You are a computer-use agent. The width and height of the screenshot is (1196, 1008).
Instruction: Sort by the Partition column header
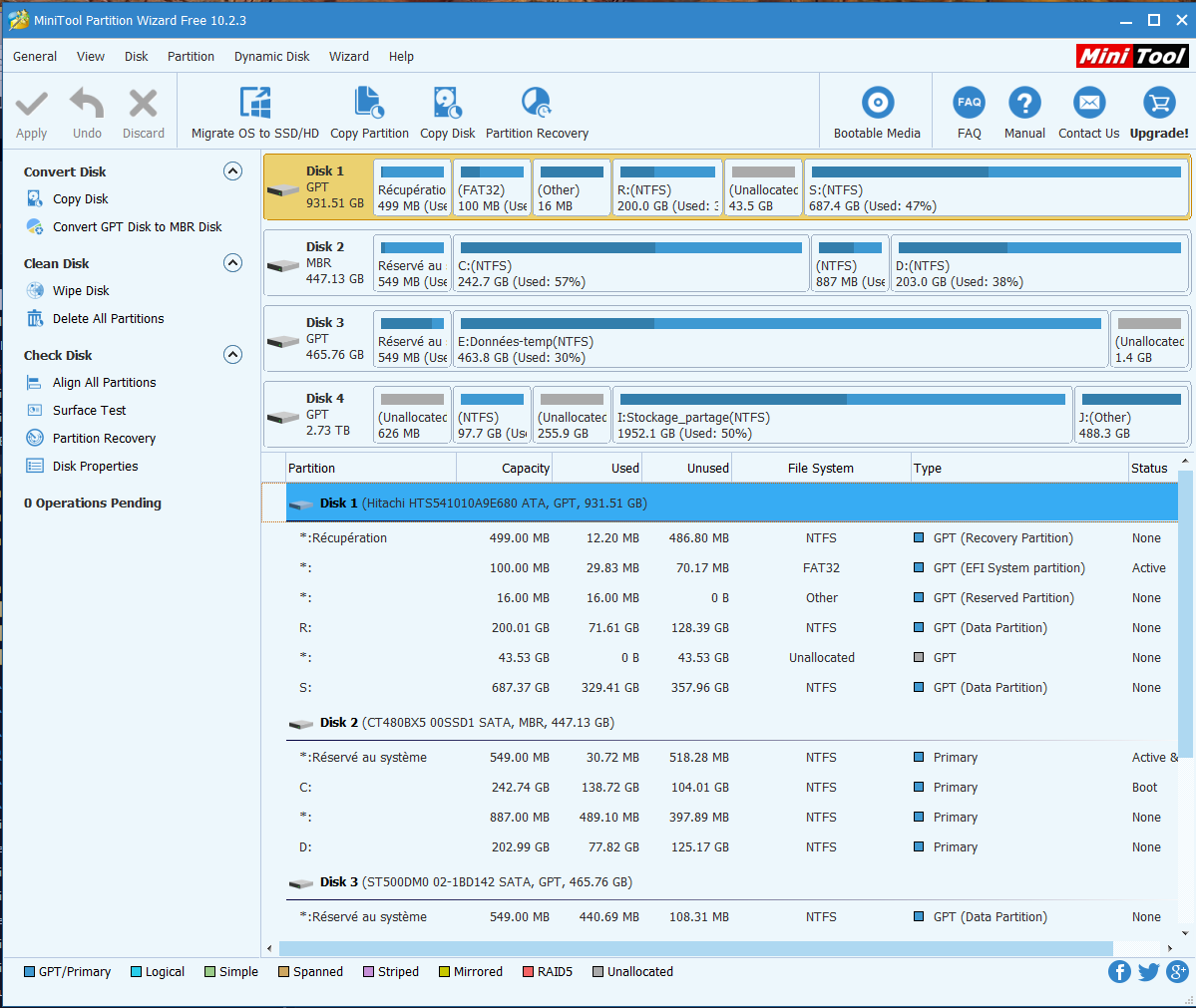click(371, 469)
